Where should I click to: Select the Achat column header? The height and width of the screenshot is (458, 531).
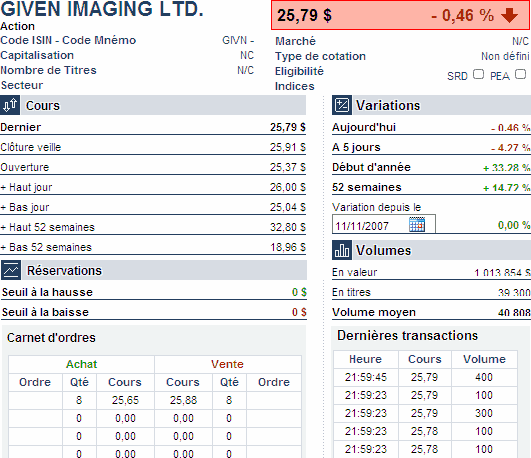pos(81,364)
